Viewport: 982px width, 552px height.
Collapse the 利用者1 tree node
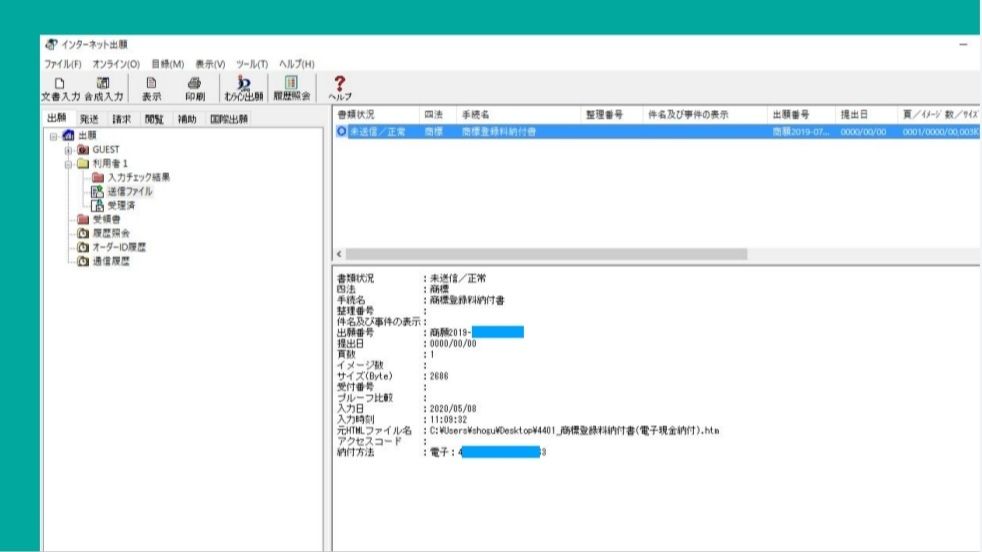click(68, 163)
